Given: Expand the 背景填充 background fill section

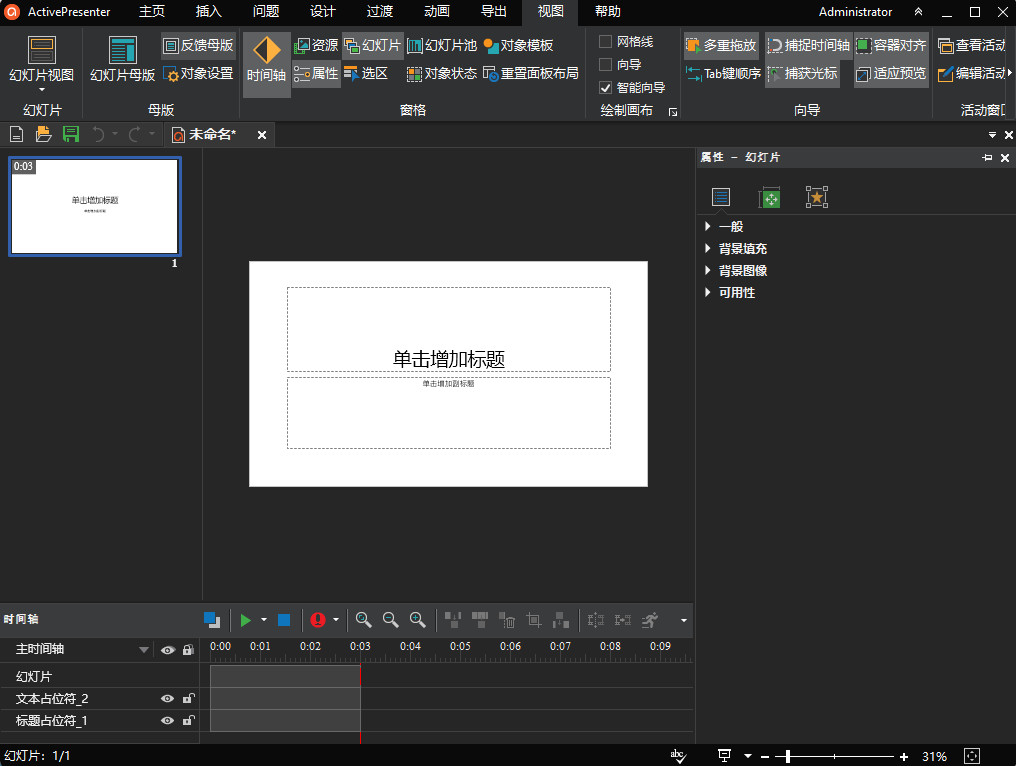Looking at the screenshot, I should 708,248.
